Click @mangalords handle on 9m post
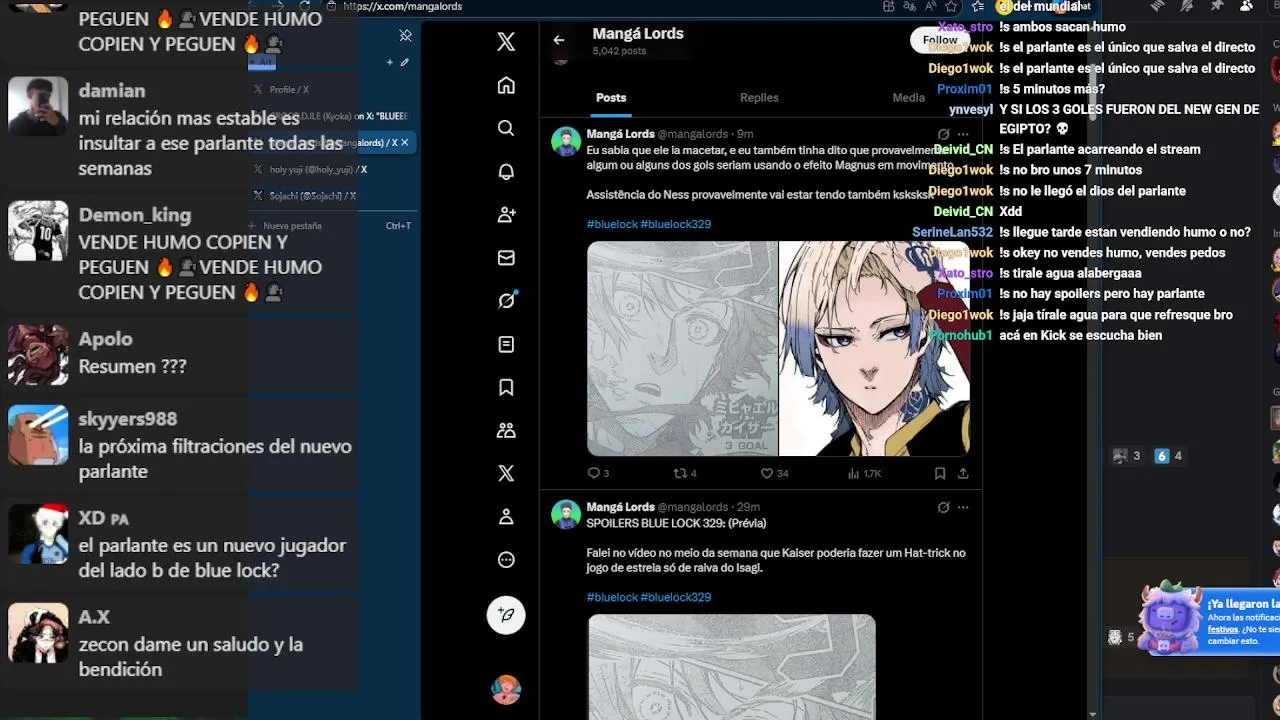Screen dimensions: 1280x720 coord(694,134)
